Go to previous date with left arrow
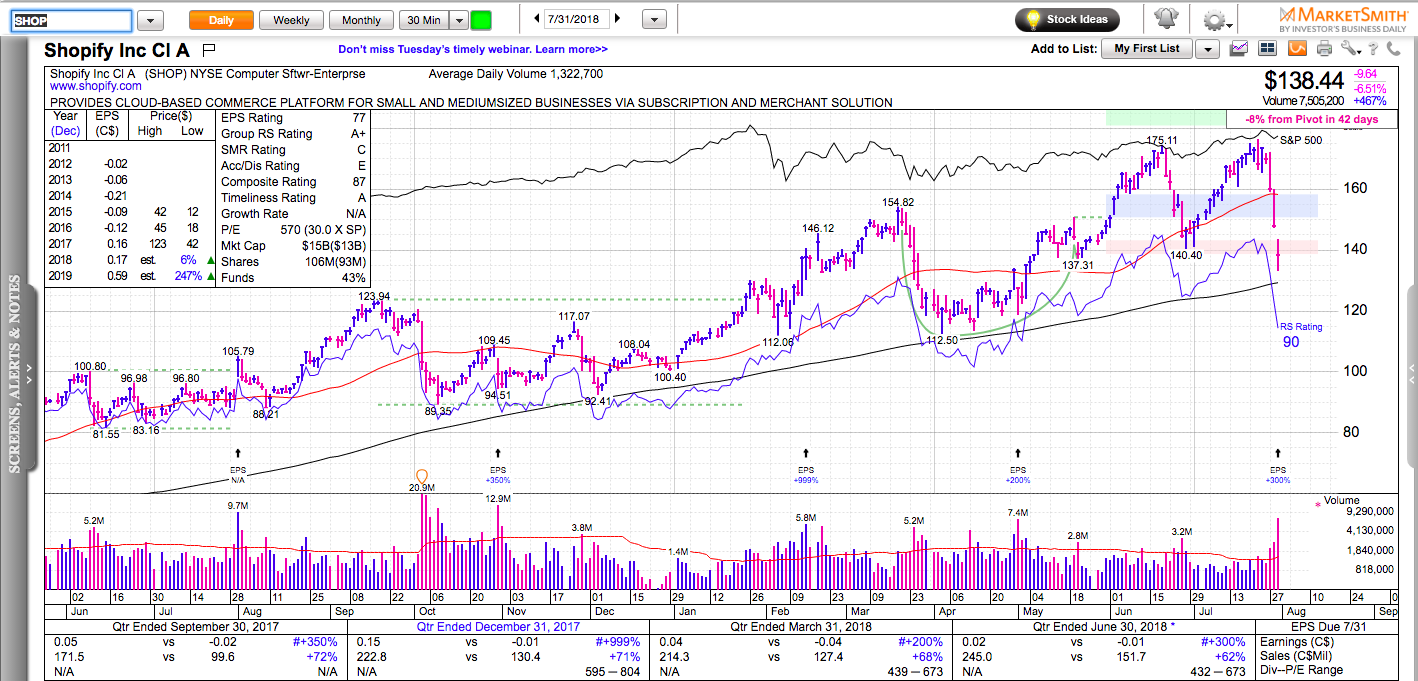 (536, 19)
